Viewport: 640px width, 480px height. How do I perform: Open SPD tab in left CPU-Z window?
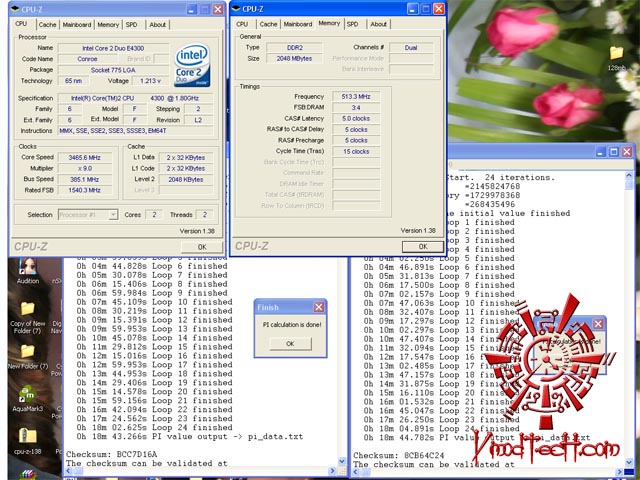tap(131, 24)
